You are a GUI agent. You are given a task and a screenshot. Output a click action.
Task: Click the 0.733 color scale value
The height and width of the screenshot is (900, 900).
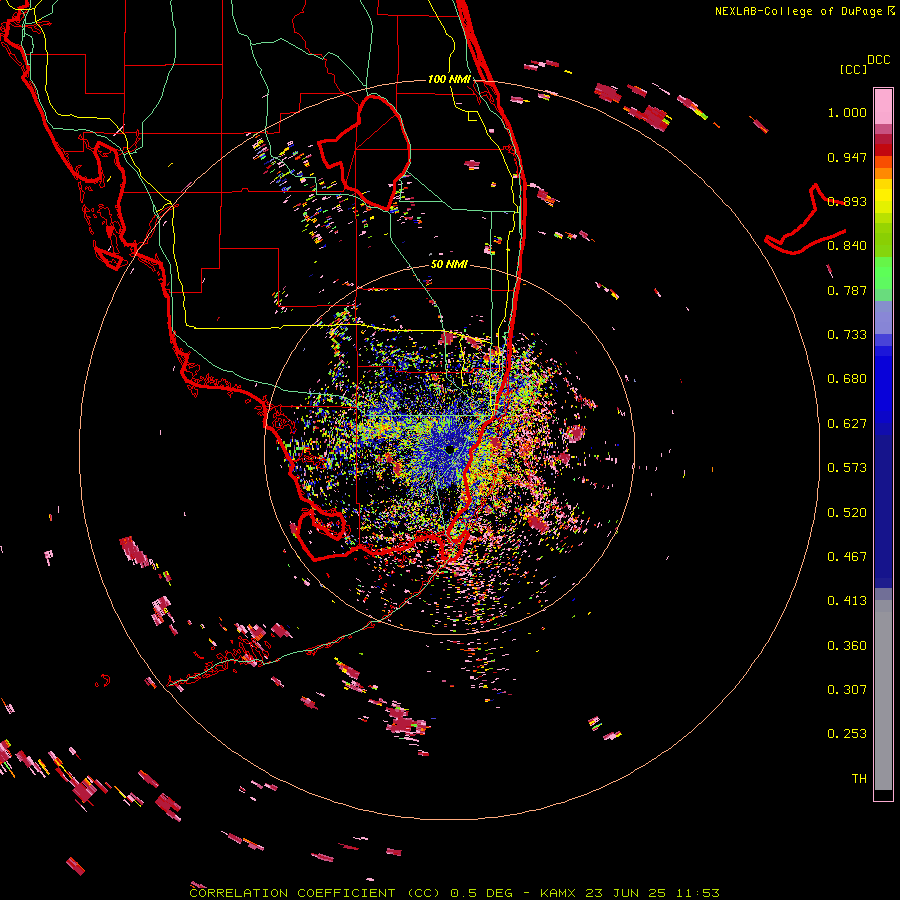pos(847,335)
